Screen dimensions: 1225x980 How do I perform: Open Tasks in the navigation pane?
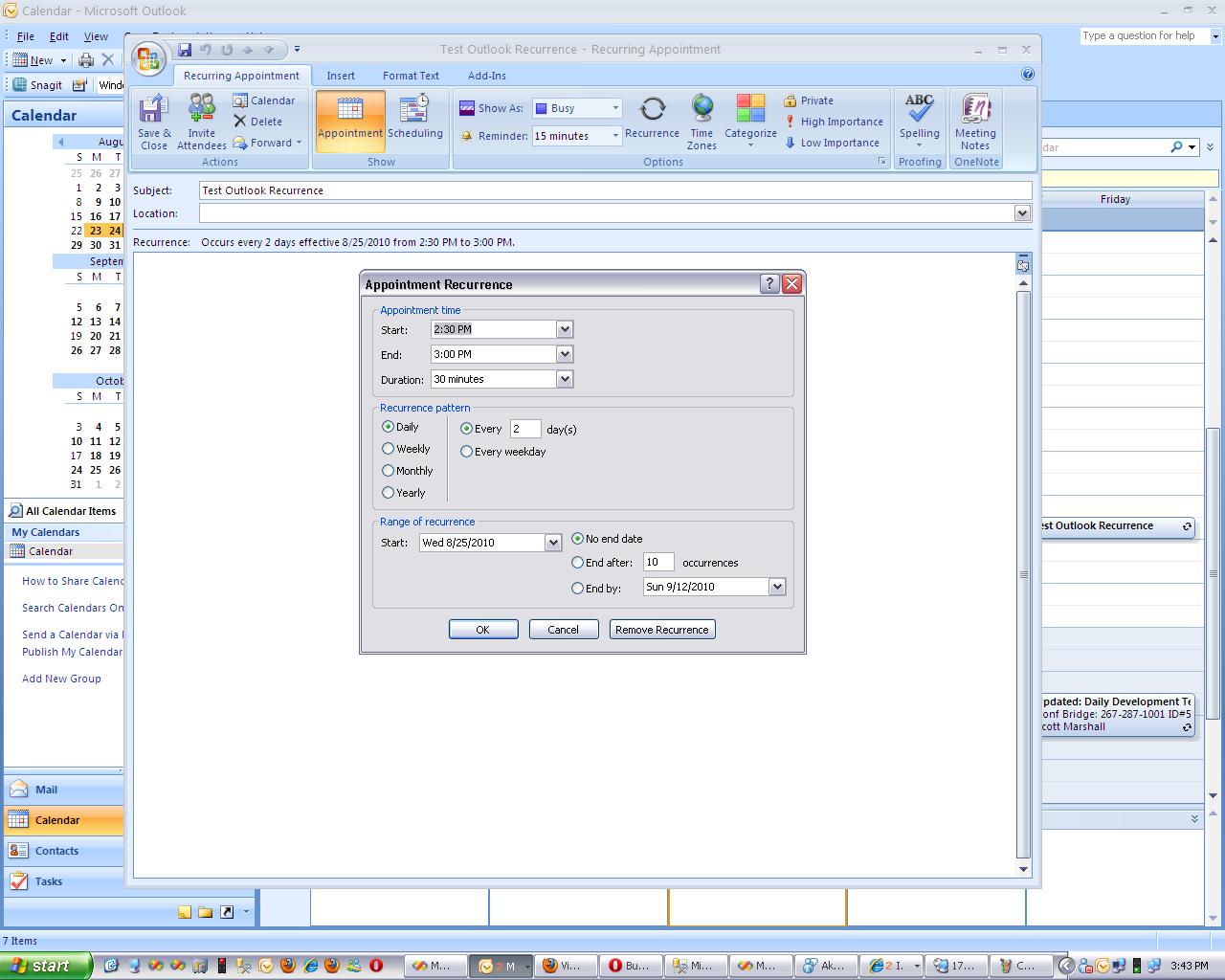click(x=64, y=881)
